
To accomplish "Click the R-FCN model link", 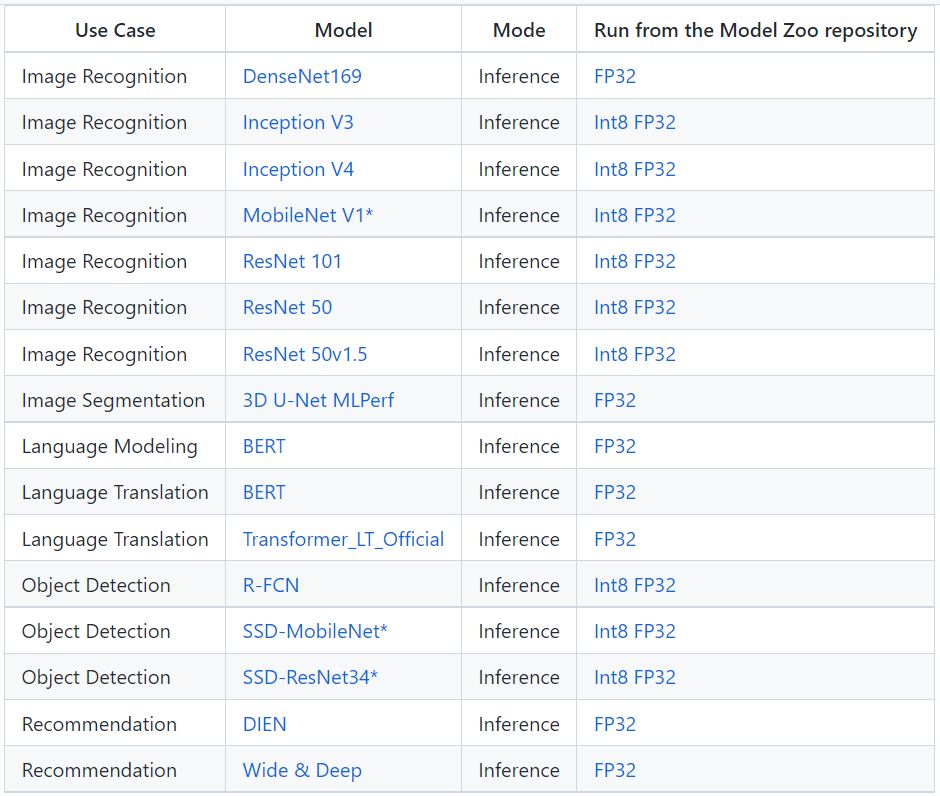I will click(x=271, y=585).
